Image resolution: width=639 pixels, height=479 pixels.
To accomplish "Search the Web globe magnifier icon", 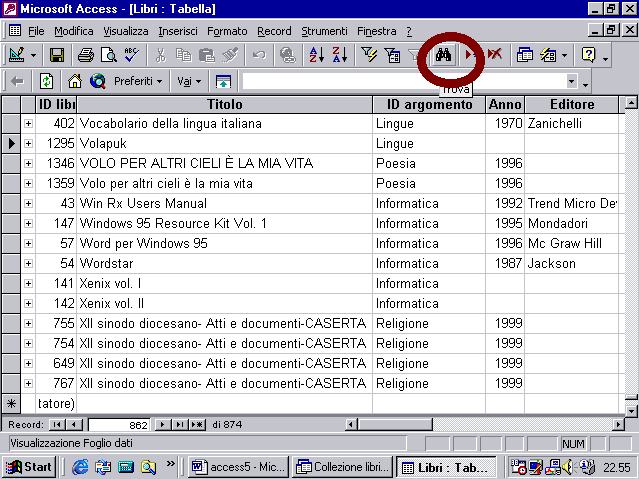I will [98, 81].
